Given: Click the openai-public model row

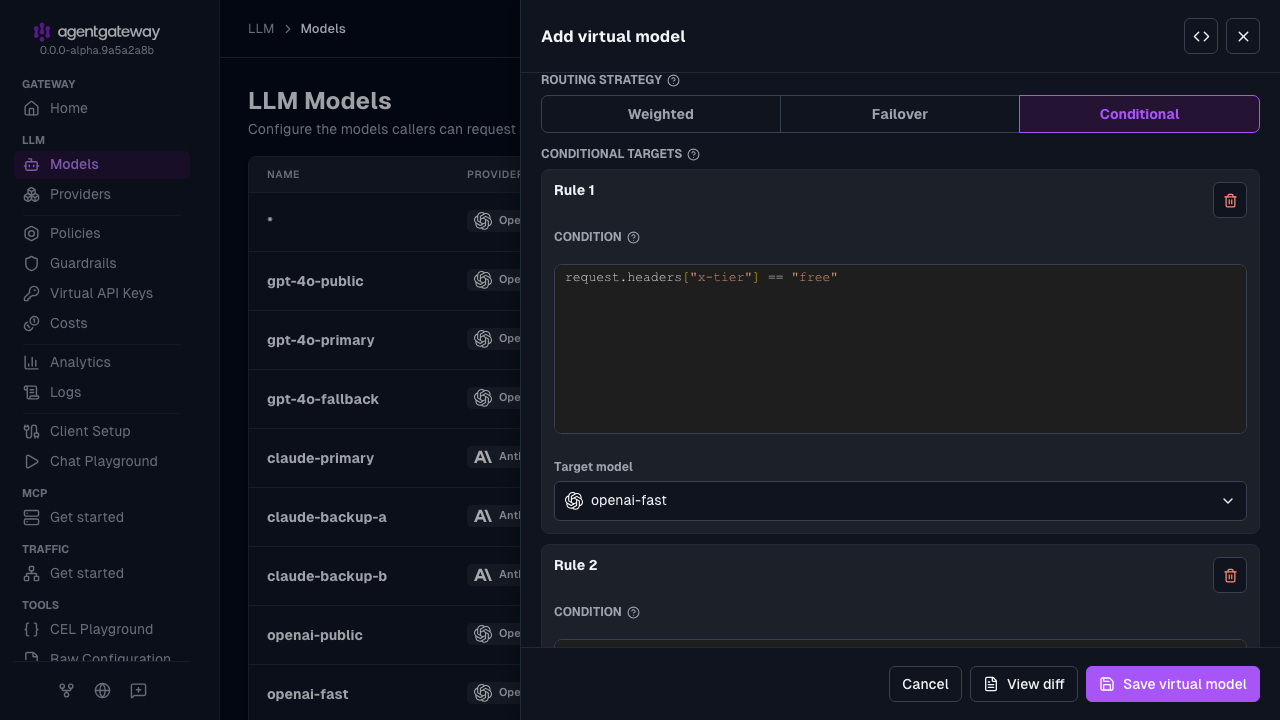Looking at the screenshot, I should [385, 635].
